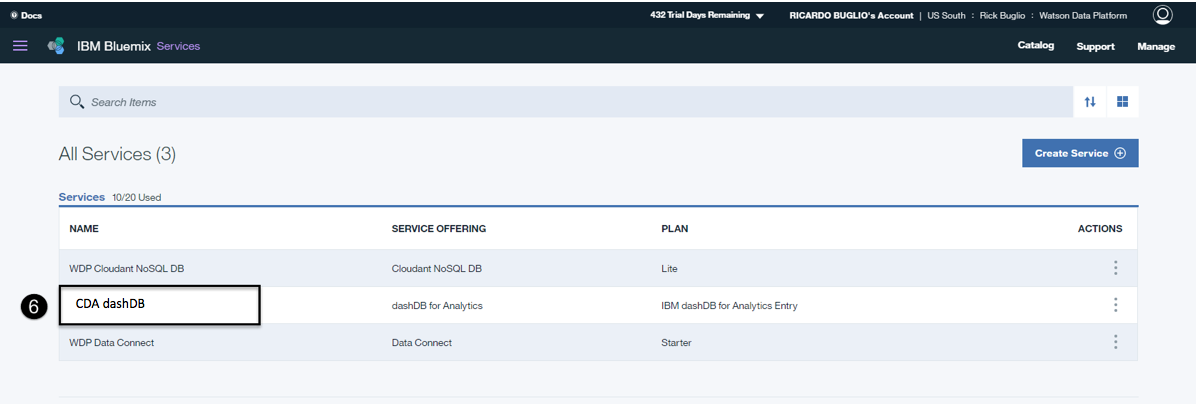Click the IBM Bluemix logo icon

pos(56,46)
